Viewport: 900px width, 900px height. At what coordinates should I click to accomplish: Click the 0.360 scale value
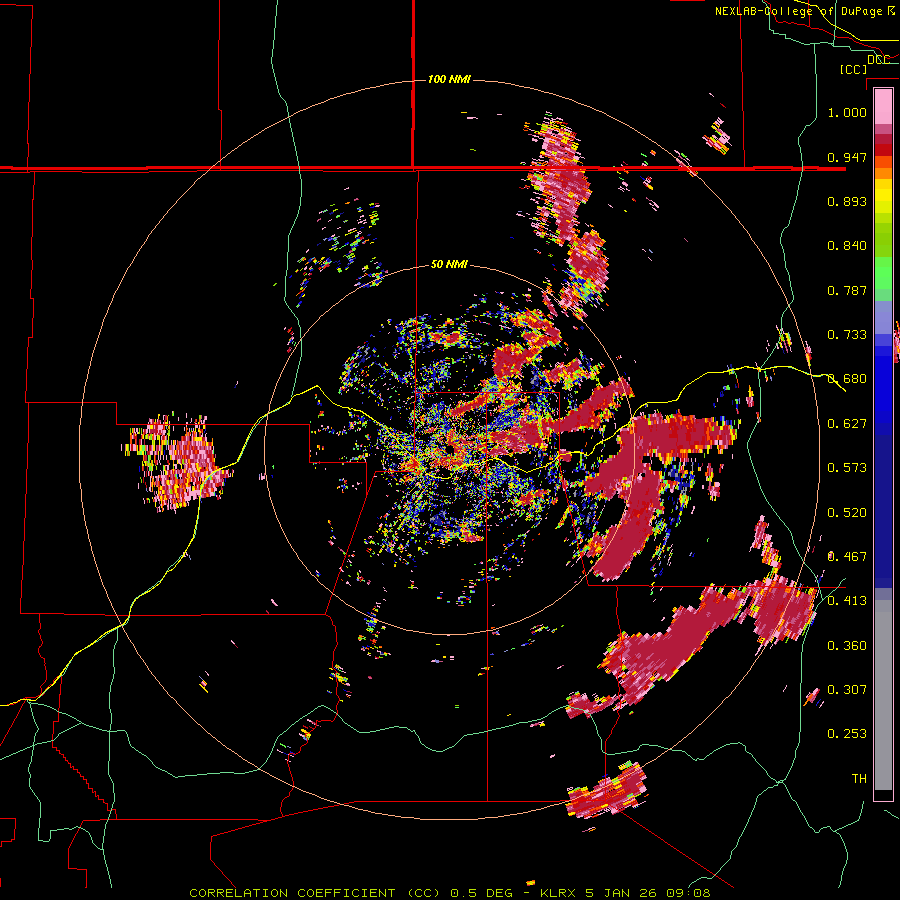[x=847, y=646]
